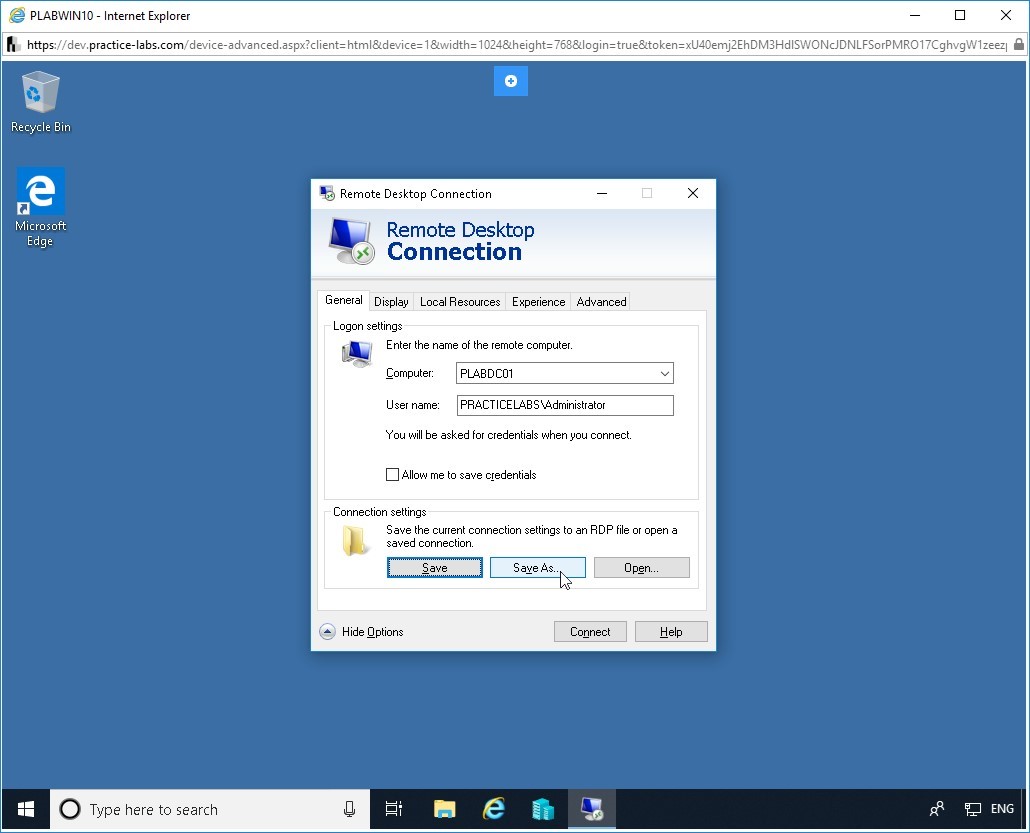Click the Type here to search box

pos(210,809)
